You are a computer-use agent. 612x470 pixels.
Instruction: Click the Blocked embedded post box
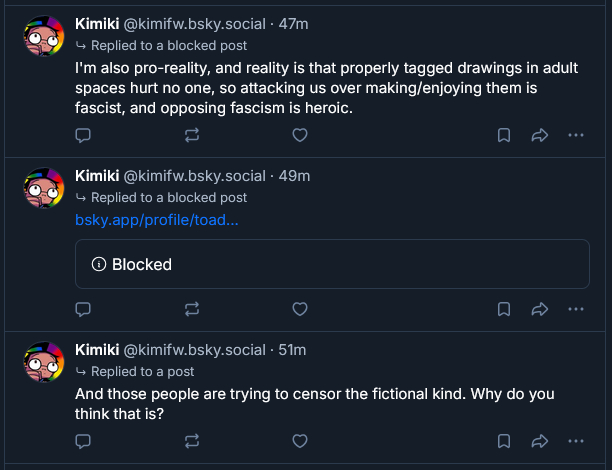point(332,264)
